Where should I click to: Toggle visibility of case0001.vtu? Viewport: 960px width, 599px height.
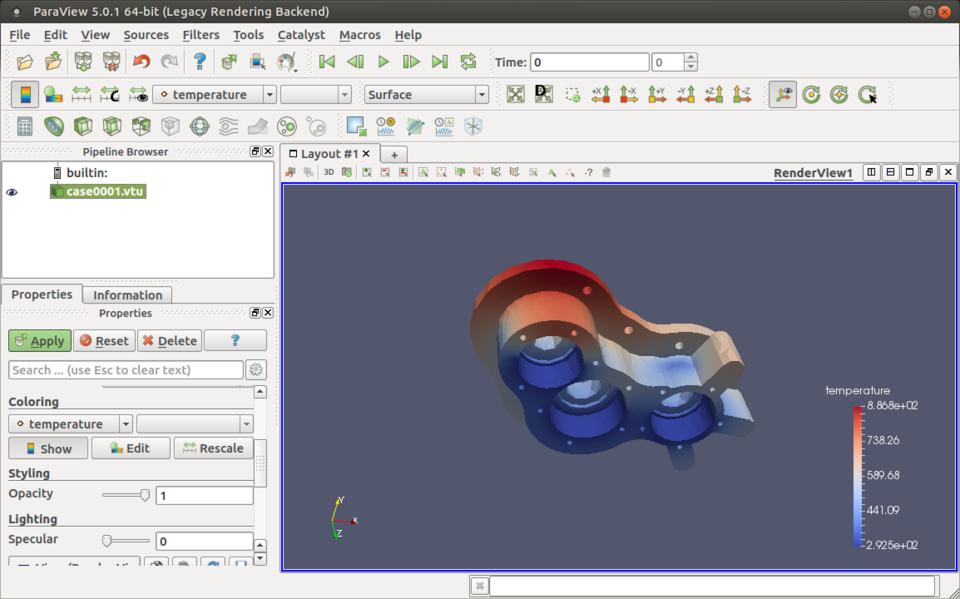pyautogui.click(x=12, y=192)
